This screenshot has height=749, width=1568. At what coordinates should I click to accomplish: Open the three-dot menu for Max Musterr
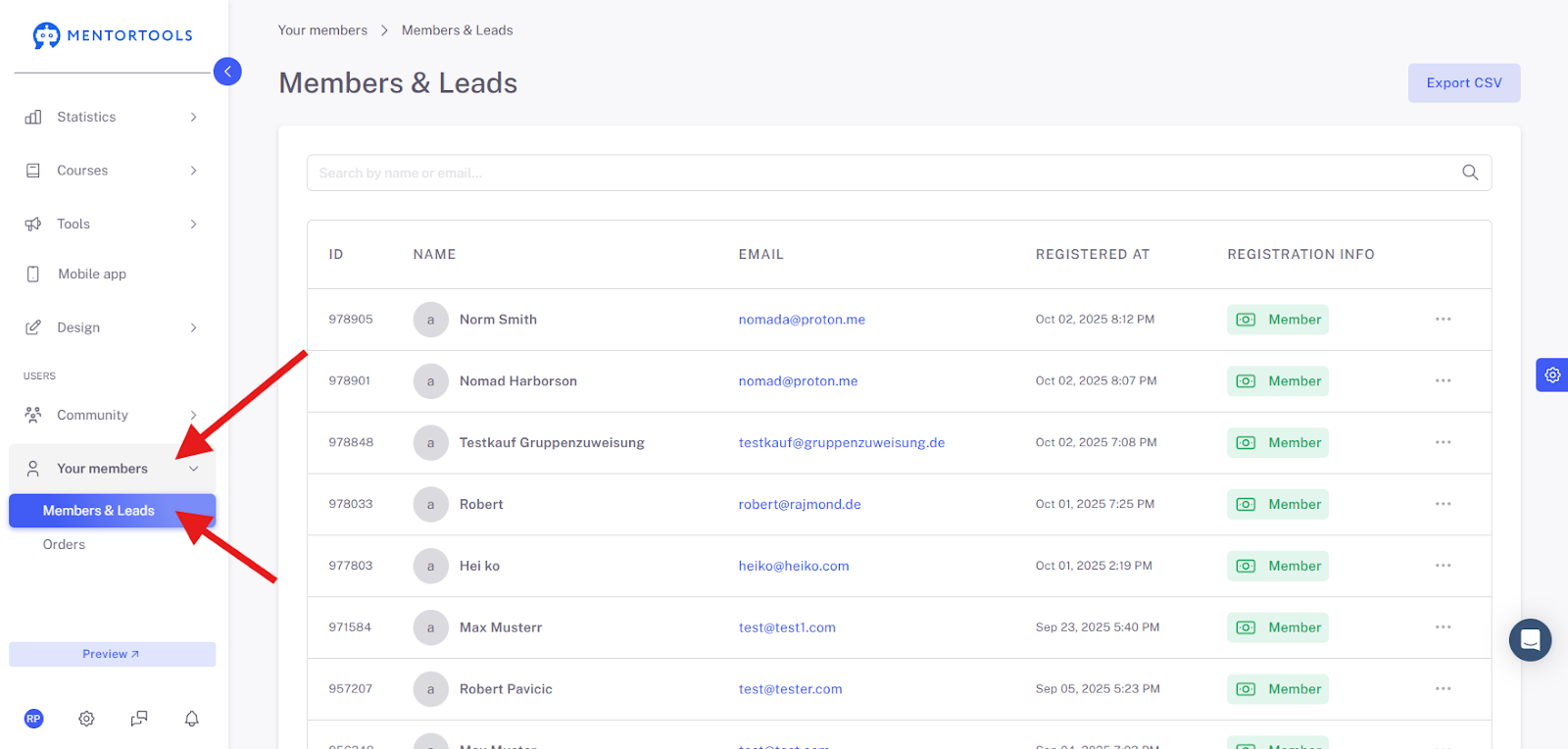tap(1444, 627)
